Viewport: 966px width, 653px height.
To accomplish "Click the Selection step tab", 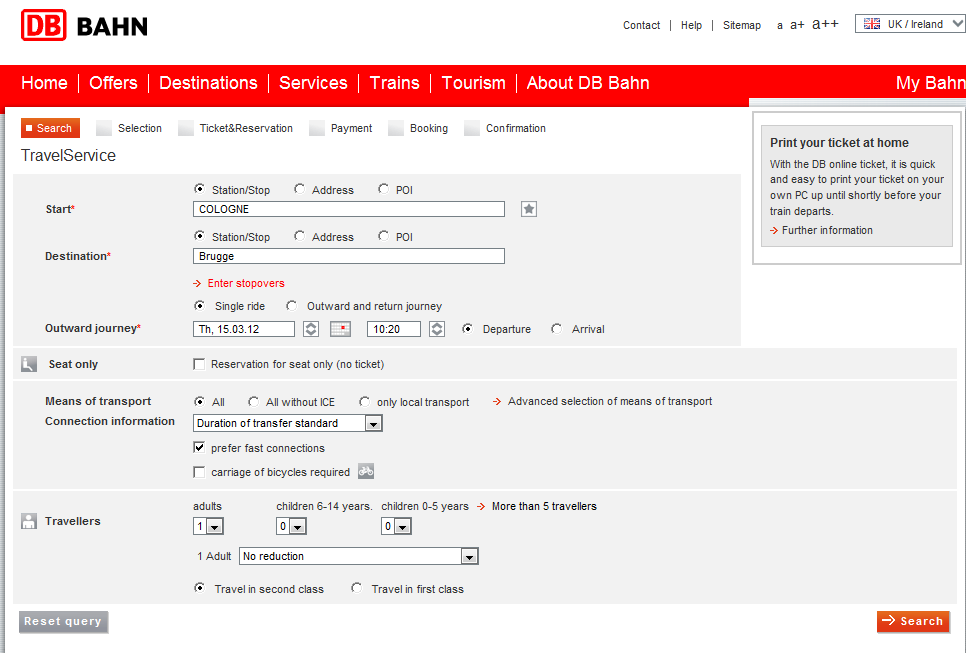I will [129, 128].
